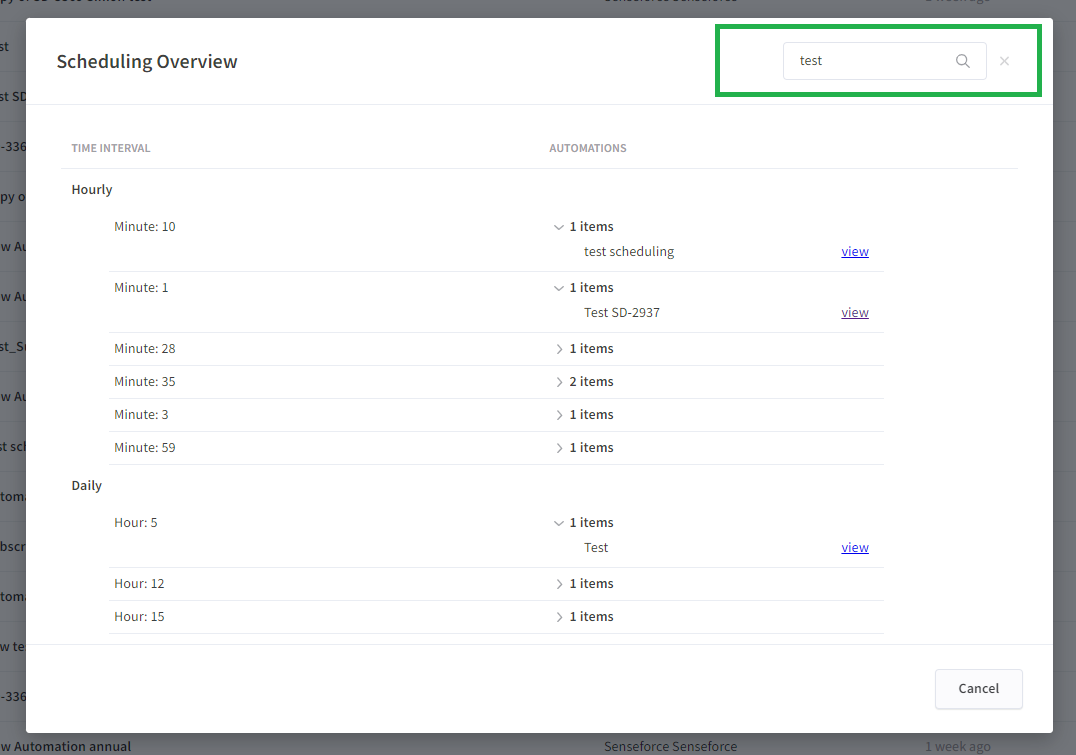Click the Automations column header

[588, 148]
